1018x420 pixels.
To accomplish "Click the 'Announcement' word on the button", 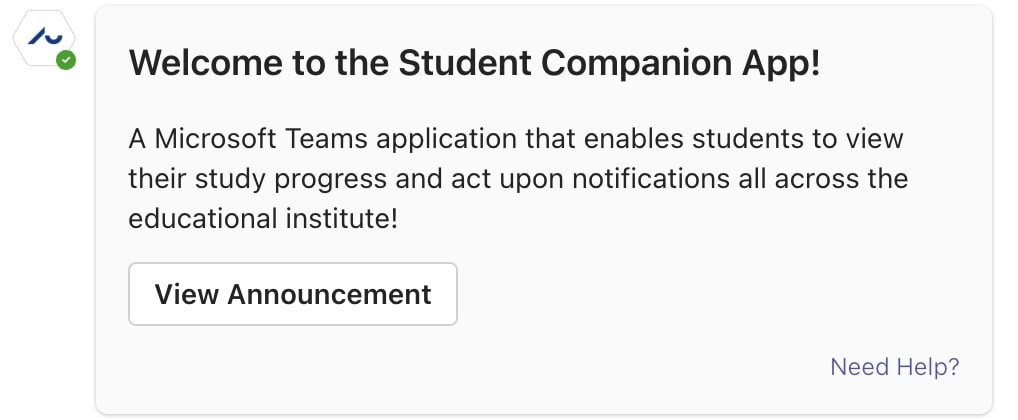I will [x=329, y=294].
